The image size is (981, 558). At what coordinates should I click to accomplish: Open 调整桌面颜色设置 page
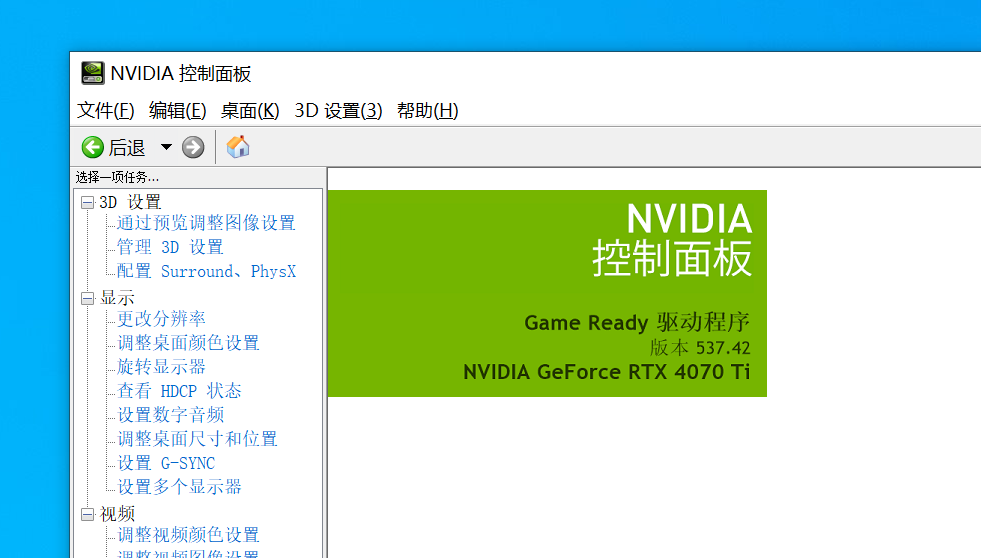[188, 343]
